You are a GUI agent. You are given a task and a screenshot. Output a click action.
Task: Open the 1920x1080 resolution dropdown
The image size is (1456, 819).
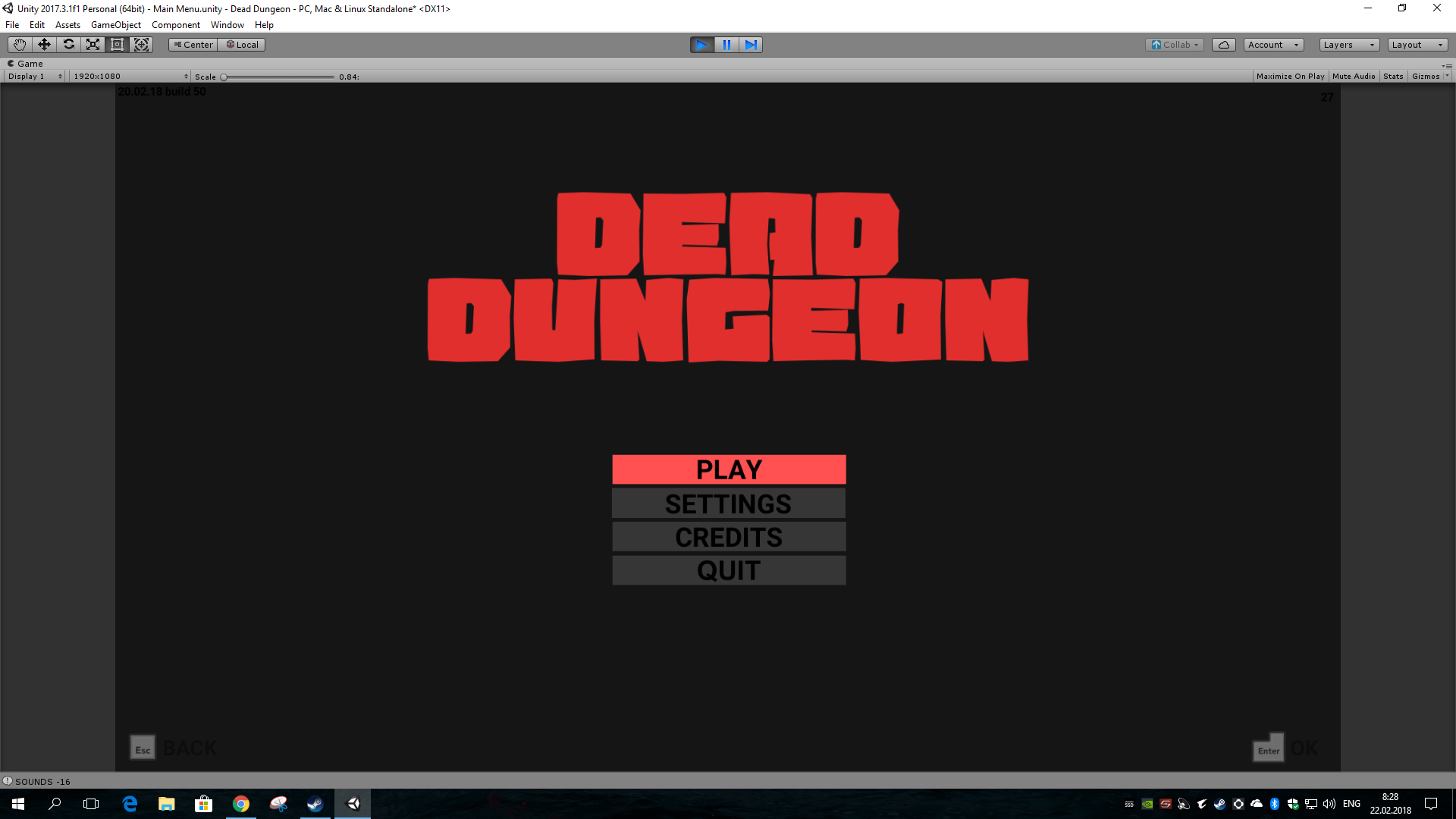coord(130,77)
